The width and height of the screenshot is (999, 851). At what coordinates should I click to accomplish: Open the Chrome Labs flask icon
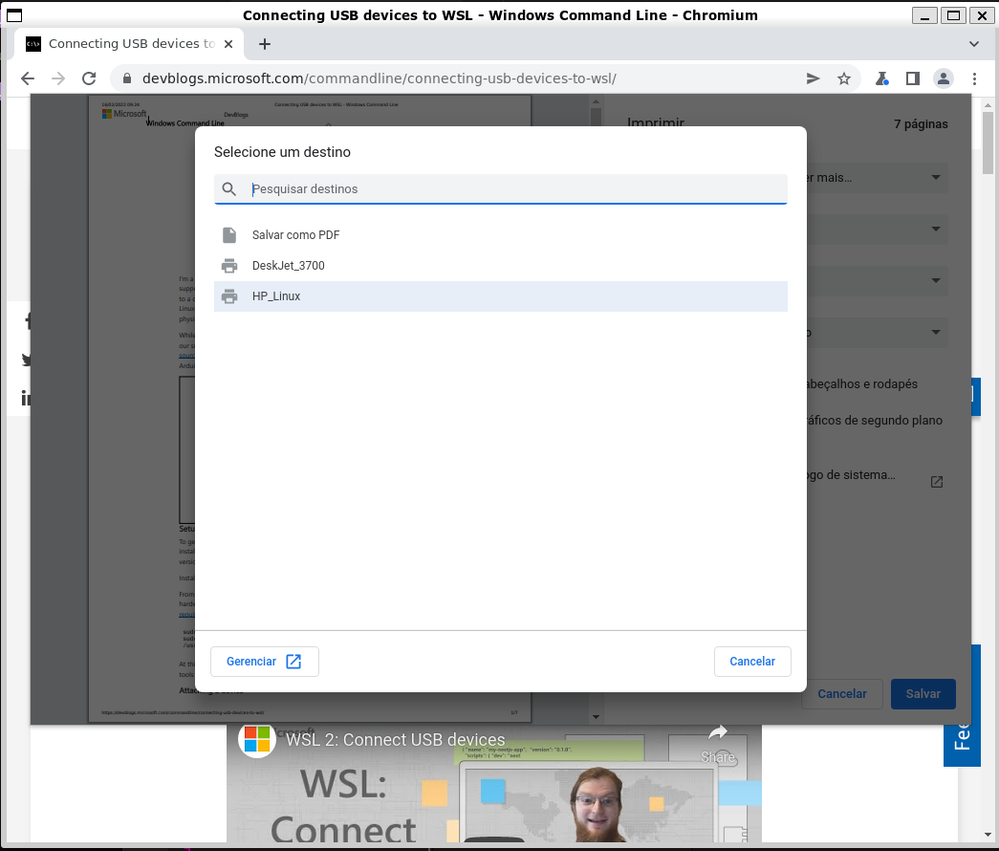point(882,78)
